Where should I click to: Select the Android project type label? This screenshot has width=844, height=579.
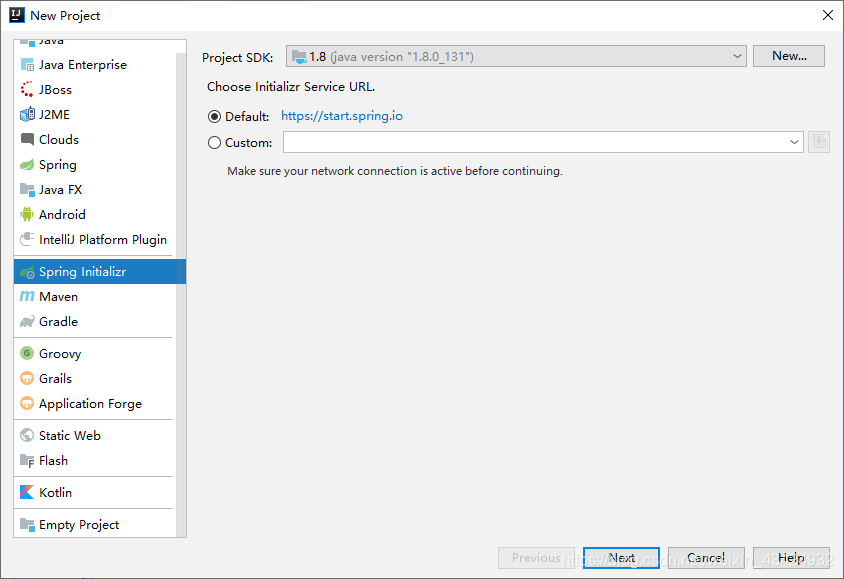[62, 215]
